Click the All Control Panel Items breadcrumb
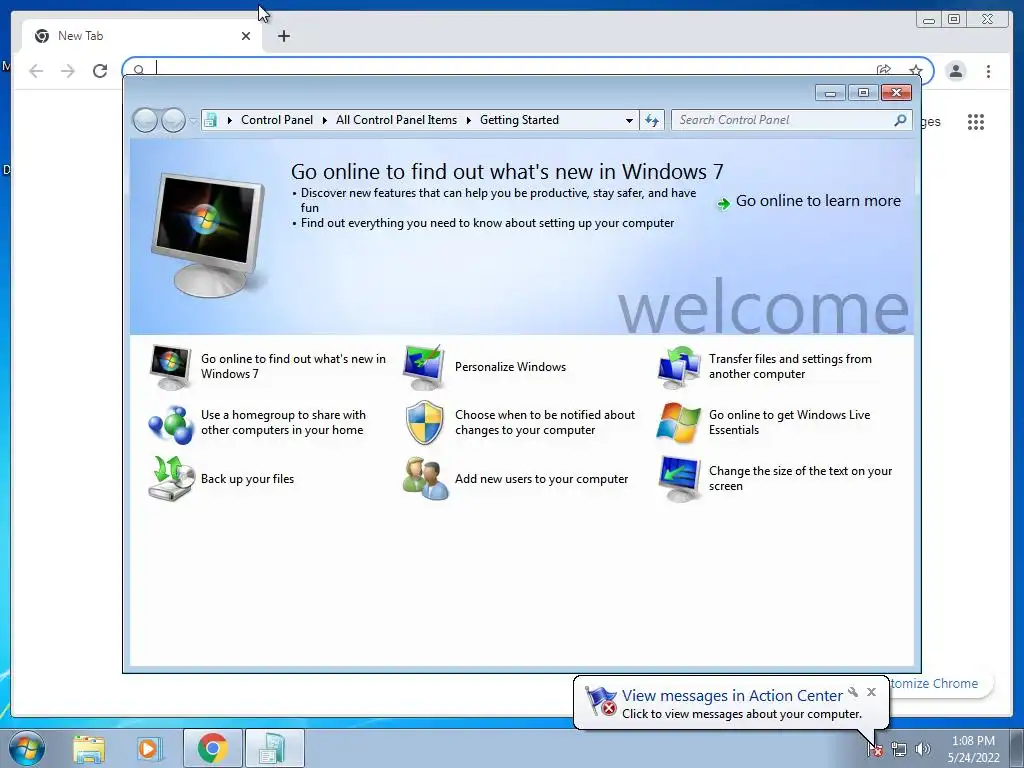The height and width of the screenshot is (768, 1024). point(396,120)
